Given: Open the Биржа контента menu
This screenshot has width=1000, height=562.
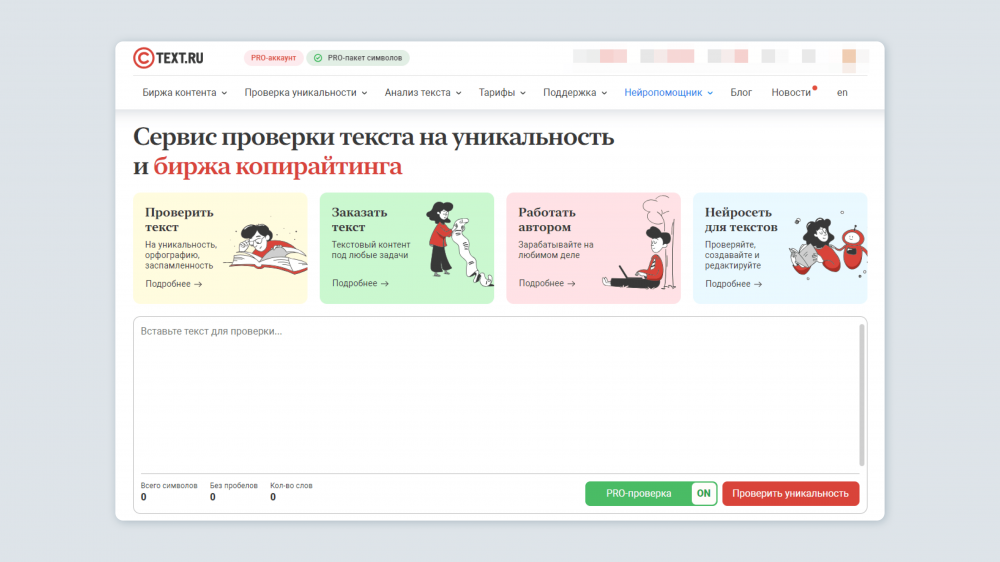Looking at the screenshot, I should (x=184, y=92).
